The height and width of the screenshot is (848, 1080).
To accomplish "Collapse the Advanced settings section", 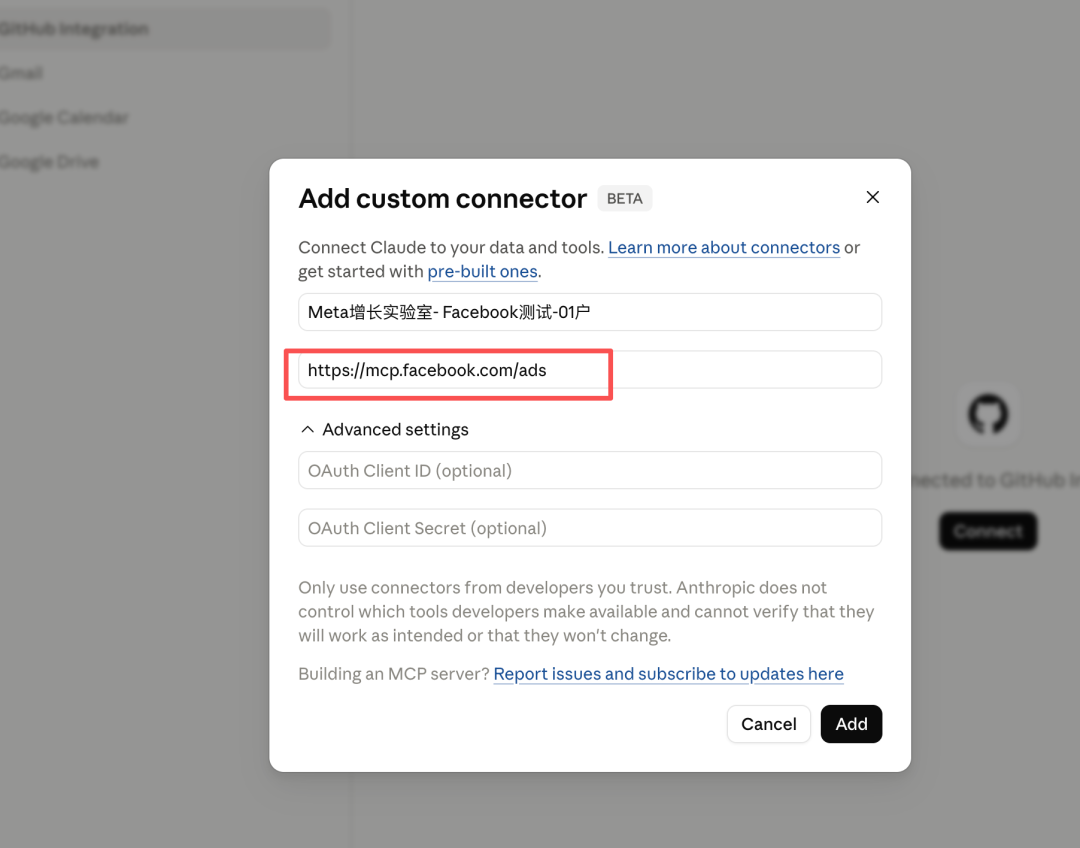I will click(384, 429).
